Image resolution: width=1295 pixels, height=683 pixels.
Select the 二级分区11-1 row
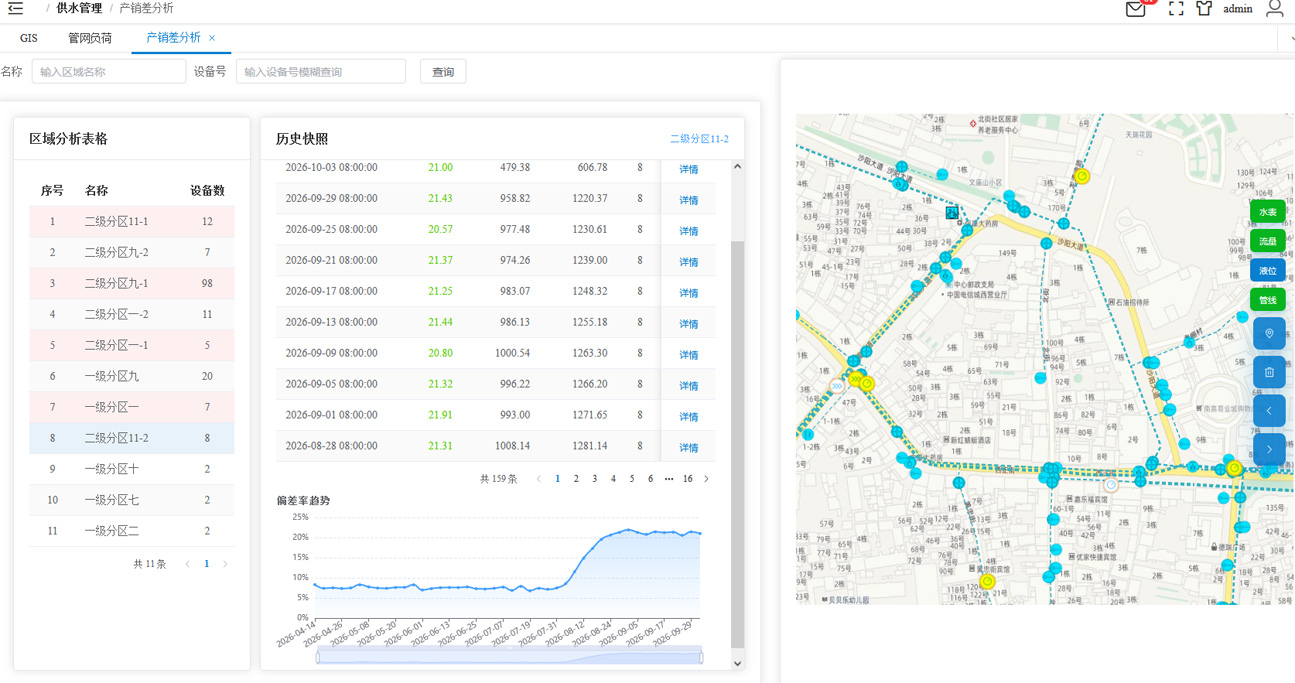132,222
